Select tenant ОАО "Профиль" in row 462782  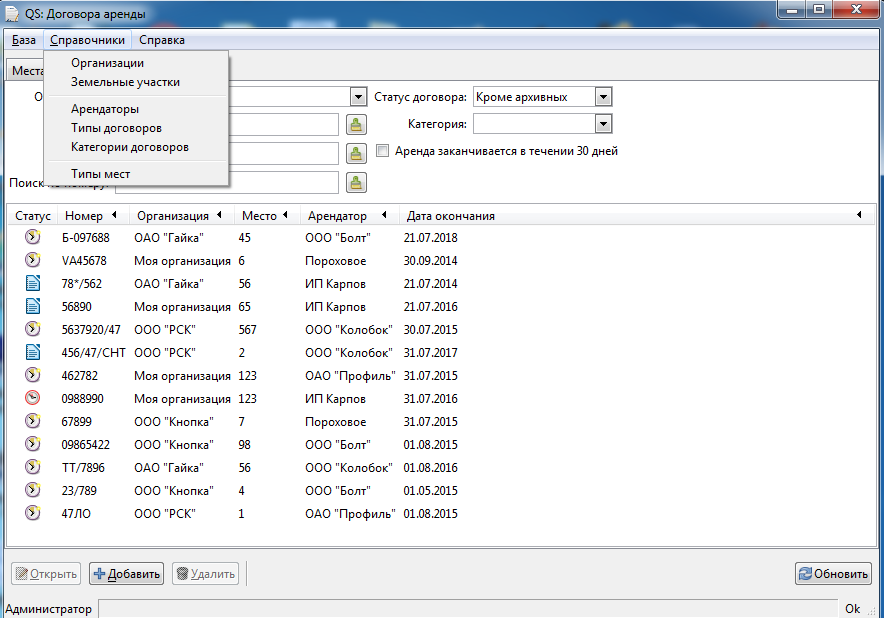[x=350, y=376]
